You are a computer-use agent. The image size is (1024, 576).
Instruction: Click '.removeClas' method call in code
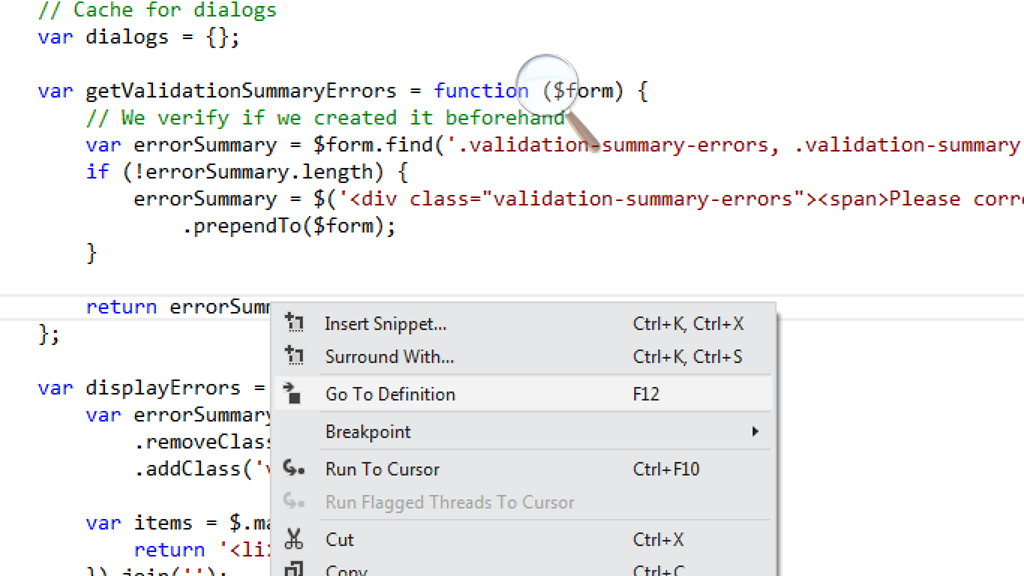(x=202, y=442)
